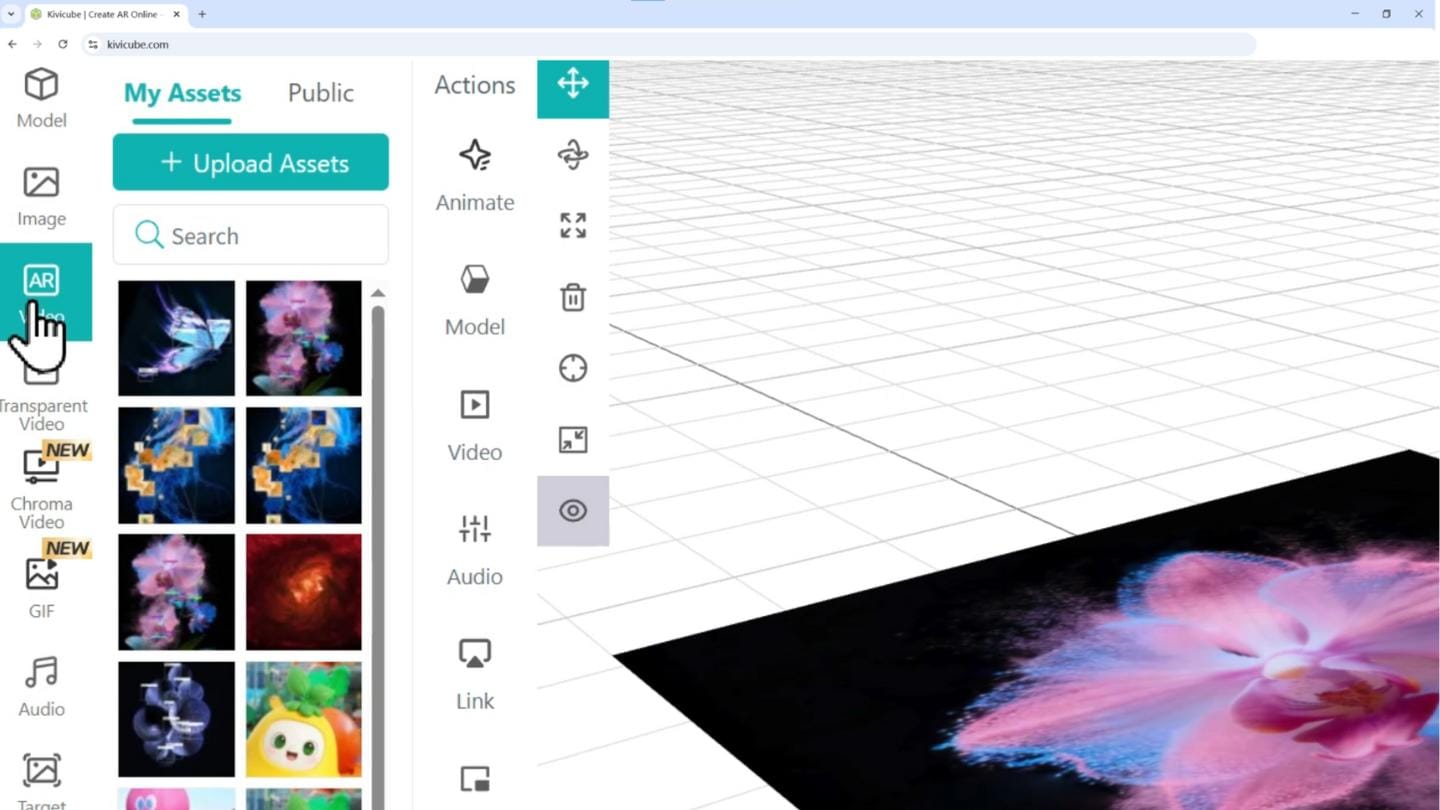Screen dimensions: 1440x810
Task: Switch to the My Assets tab
Action: coord(182,93)
